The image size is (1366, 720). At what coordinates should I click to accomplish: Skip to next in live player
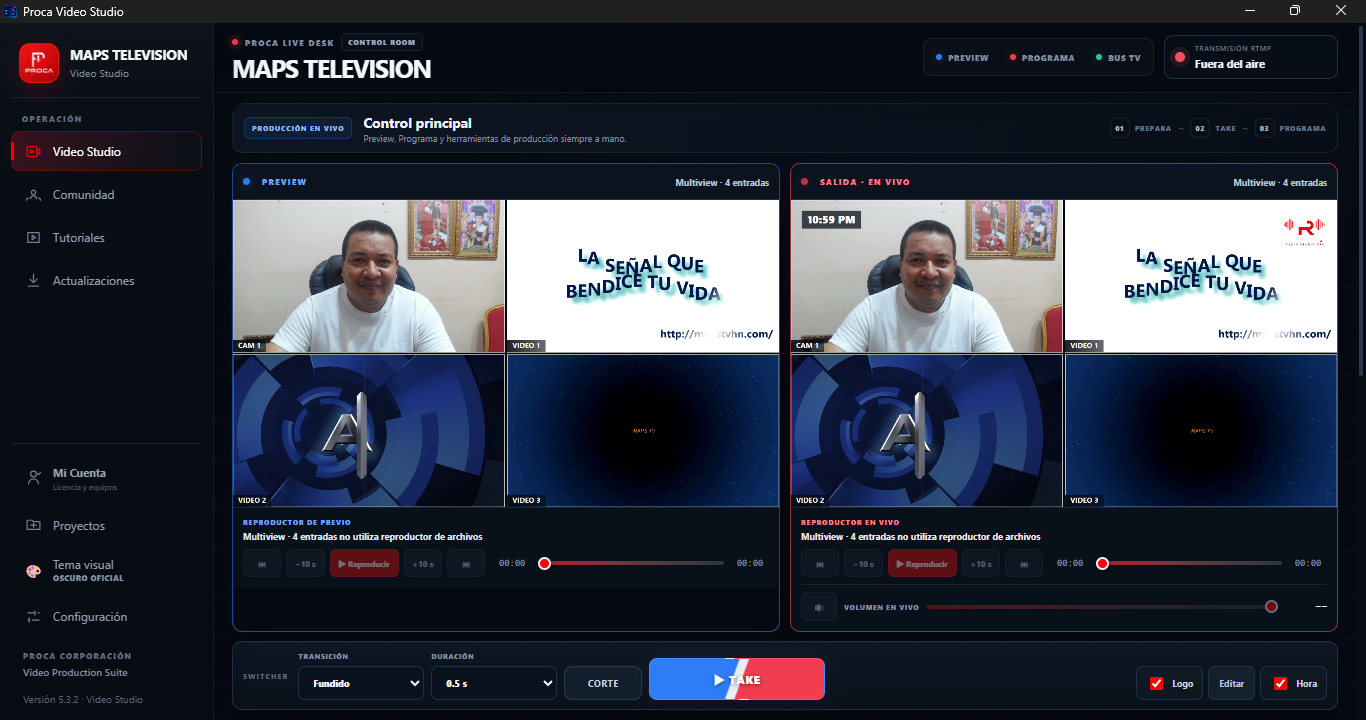(1024, 563)
